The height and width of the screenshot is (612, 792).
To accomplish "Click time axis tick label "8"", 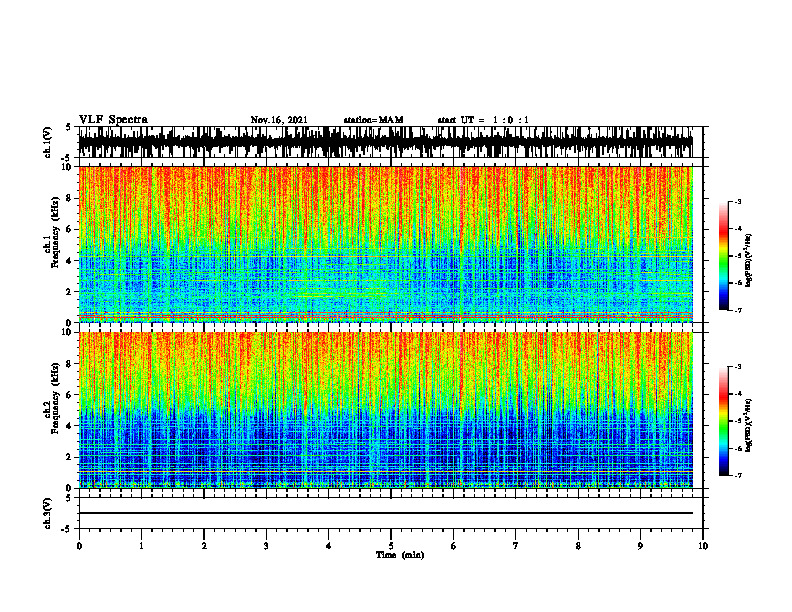I will pos(578,546).
